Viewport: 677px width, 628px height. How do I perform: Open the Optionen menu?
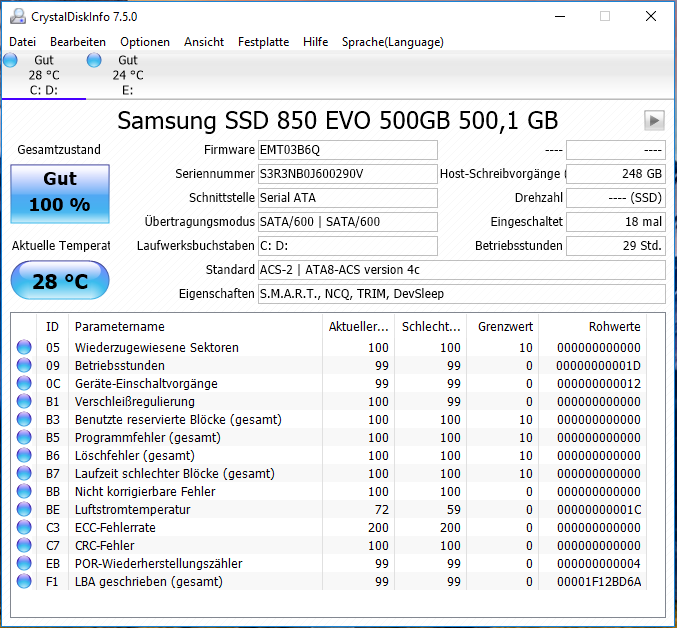point(145,42)
